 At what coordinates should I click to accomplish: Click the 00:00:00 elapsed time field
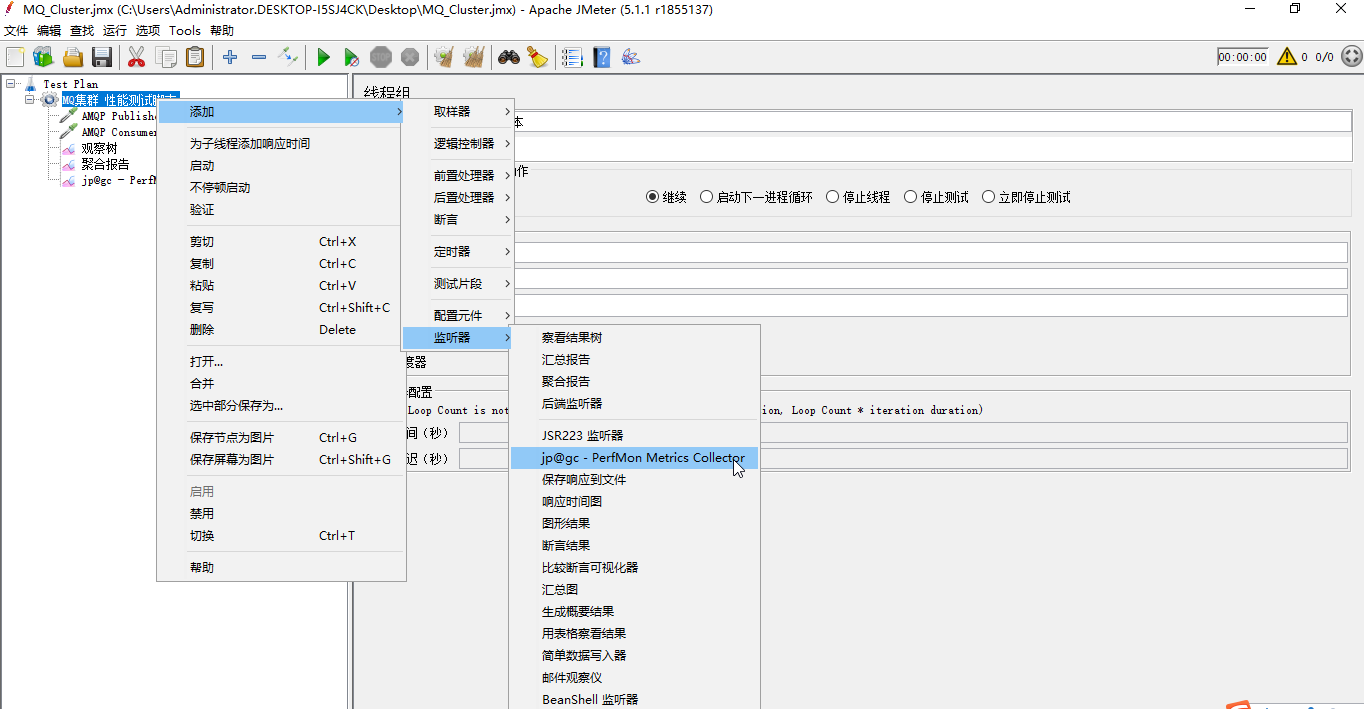pos(1242,57)
